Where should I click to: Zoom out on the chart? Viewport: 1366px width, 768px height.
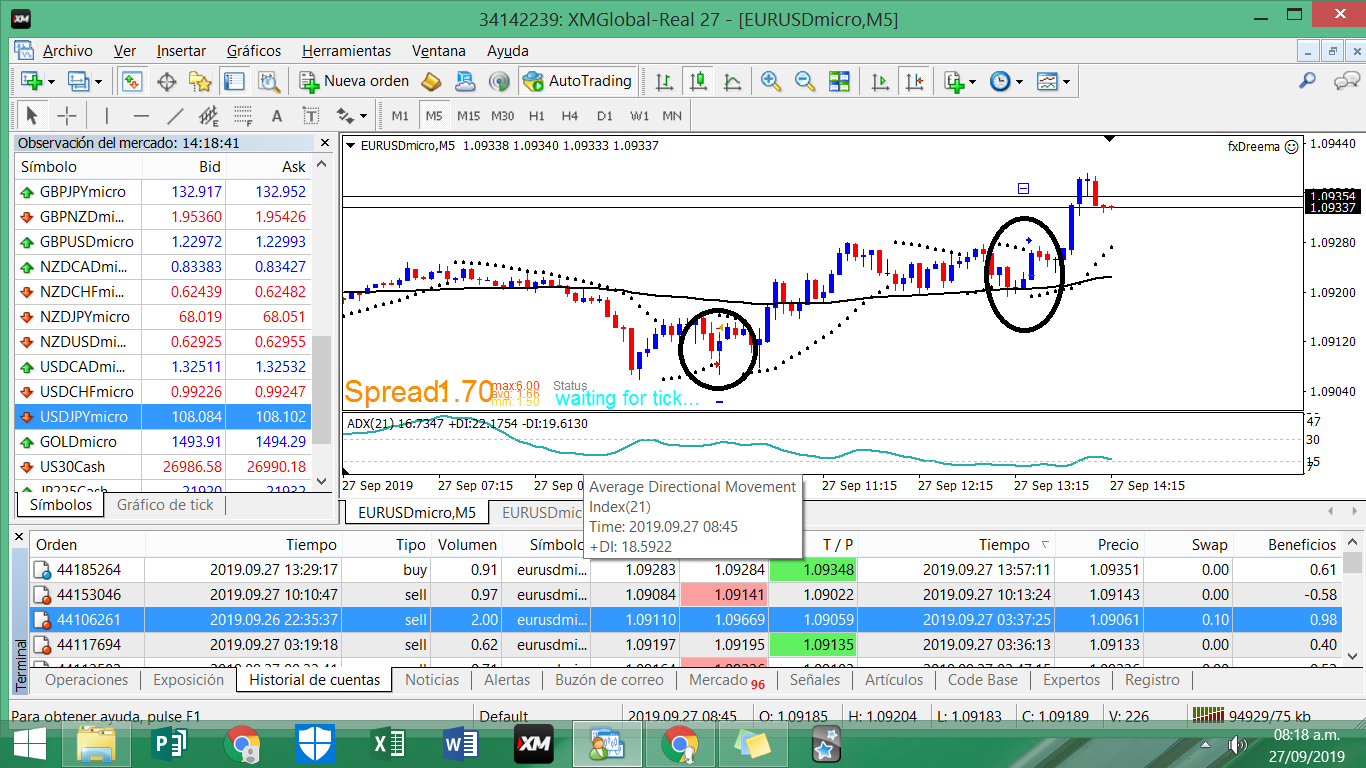click(x=805, y=81)
